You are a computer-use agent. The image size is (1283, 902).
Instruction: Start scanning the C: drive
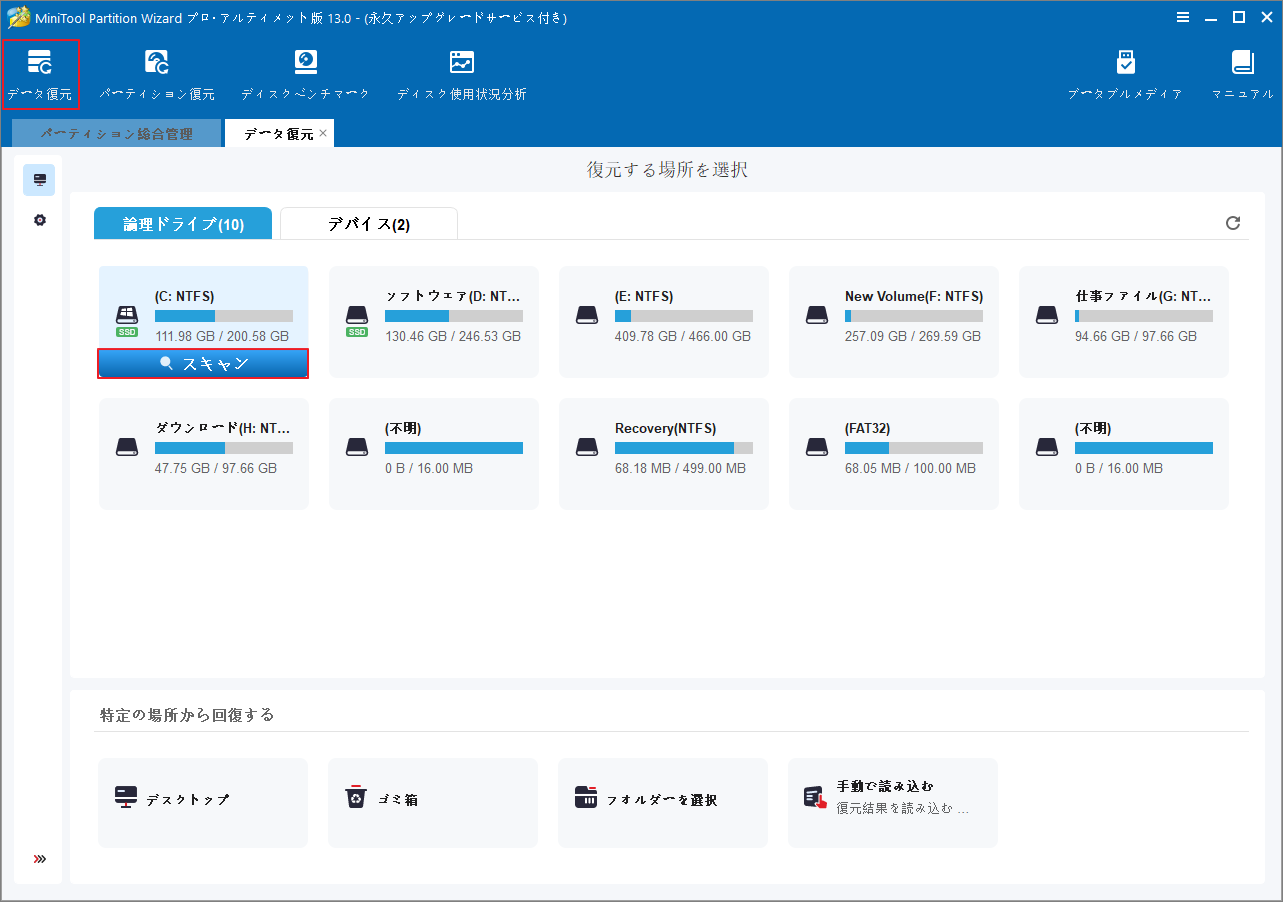[203, 363]
